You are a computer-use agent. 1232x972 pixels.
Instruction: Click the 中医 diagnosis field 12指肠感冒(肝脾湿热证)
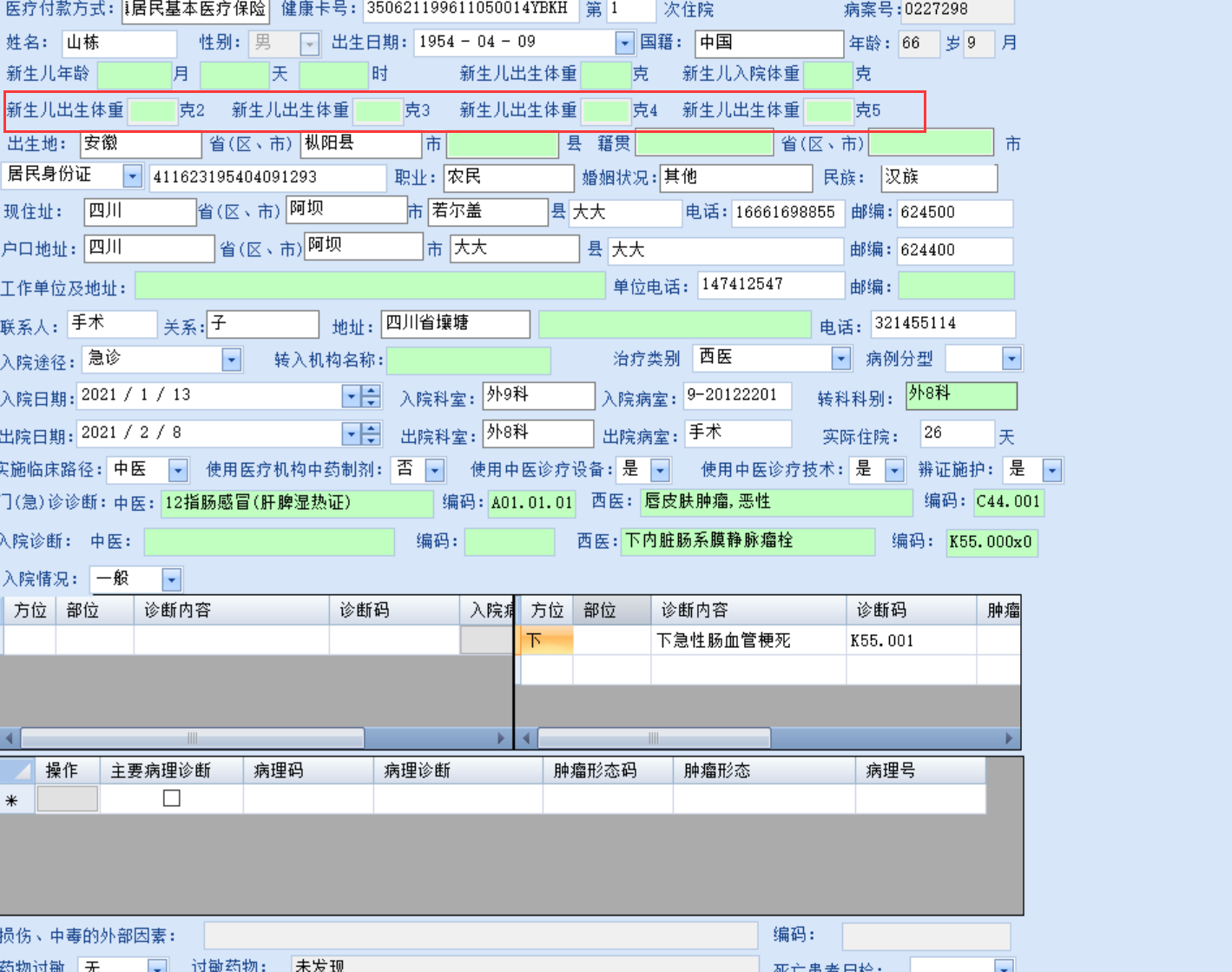click(x=297, y=504)
